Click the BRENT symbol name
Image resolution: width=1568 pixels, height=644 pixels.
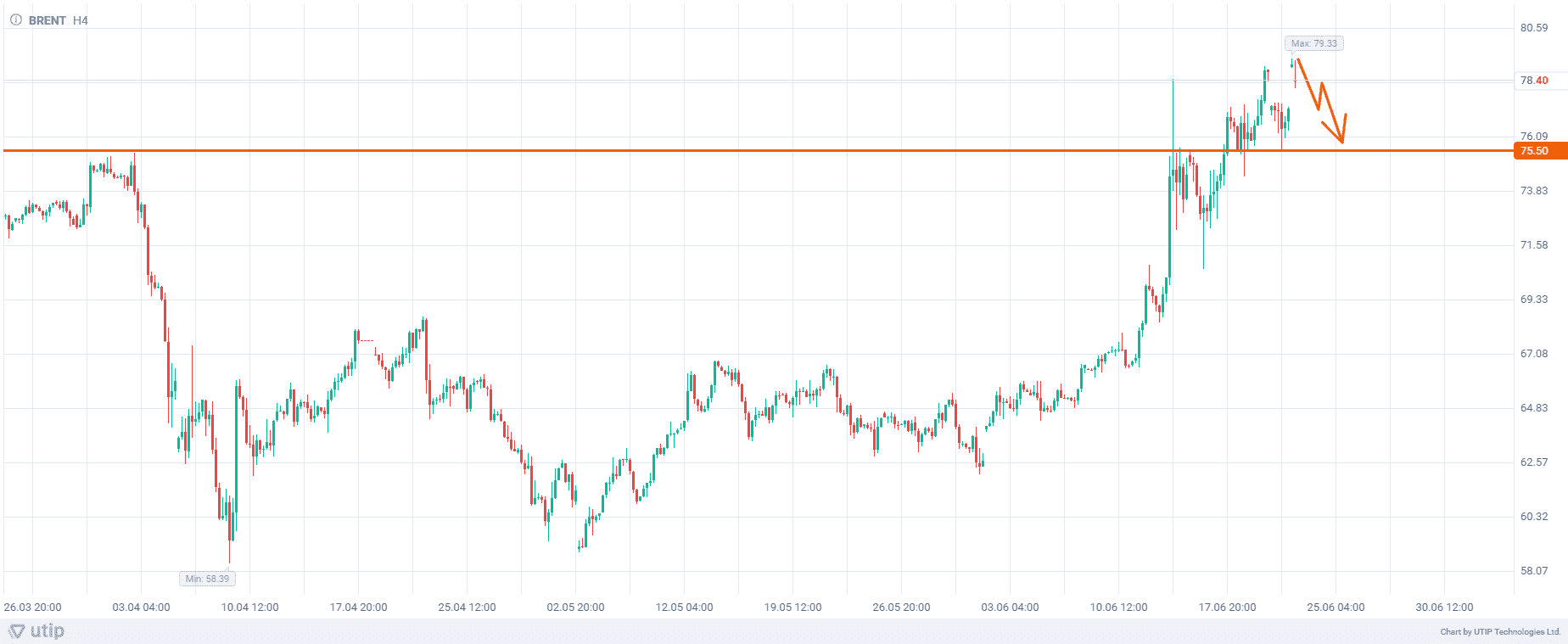coord(47,20)
